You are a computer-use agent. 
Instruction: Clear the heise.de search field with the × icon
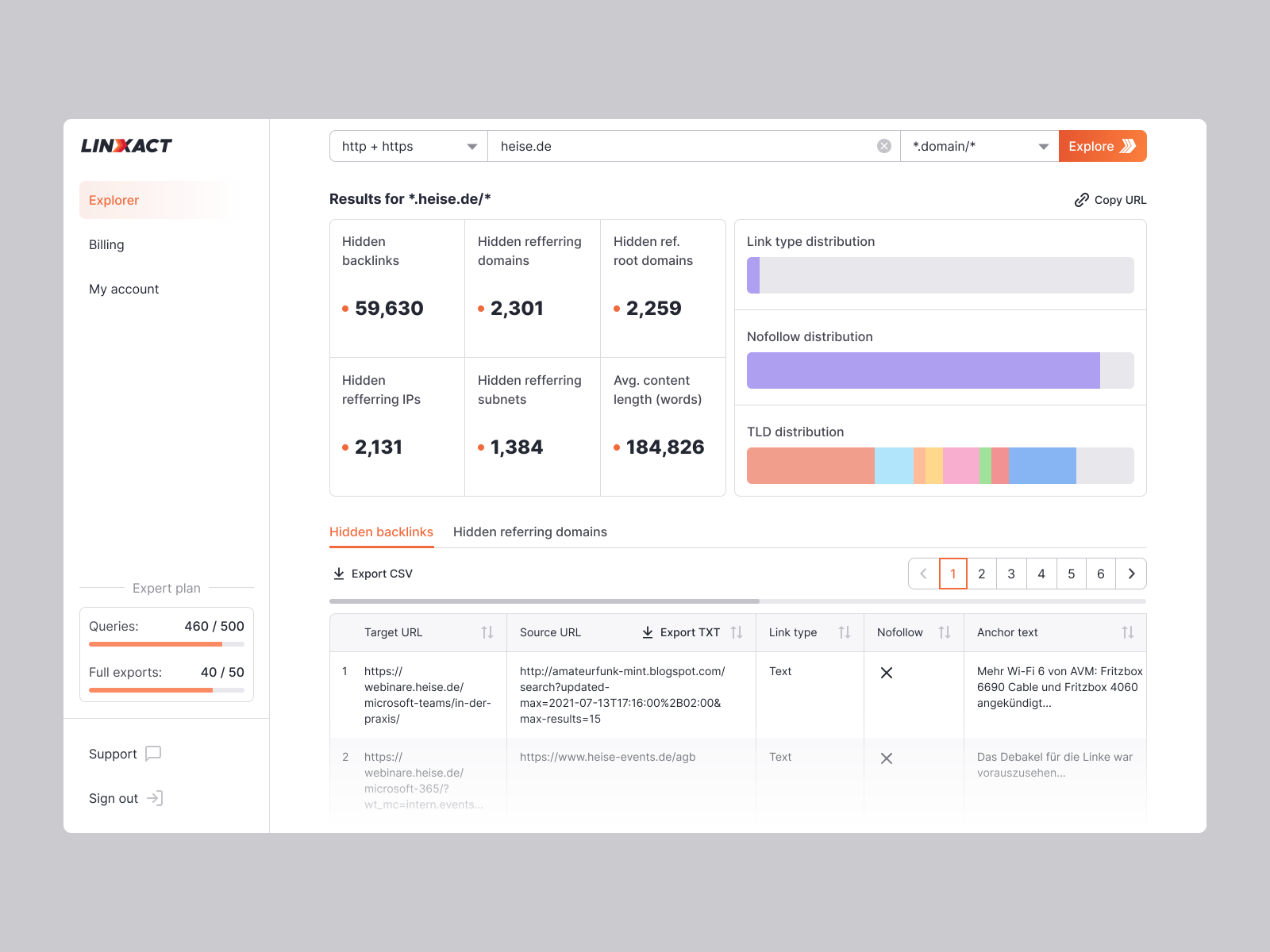pyautogui.click(x=883, y=145)
